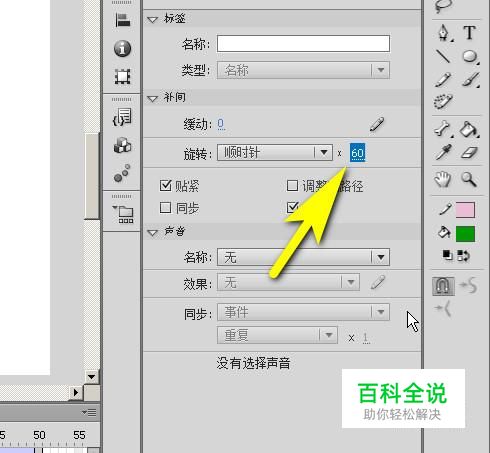
Task: Click frame 55 on timeline ruler
Action: click(x=79, y=435)
